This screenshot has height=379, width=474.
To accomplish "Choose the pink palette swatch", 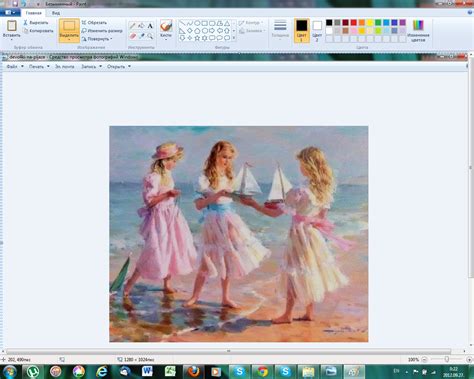I will [x=353, y=31].
